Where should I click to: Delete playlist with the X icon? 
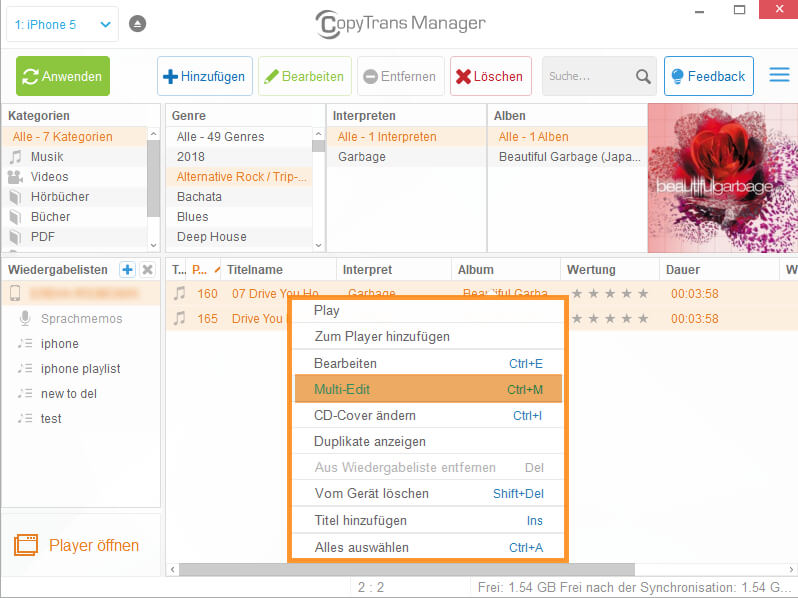[148, 269]
